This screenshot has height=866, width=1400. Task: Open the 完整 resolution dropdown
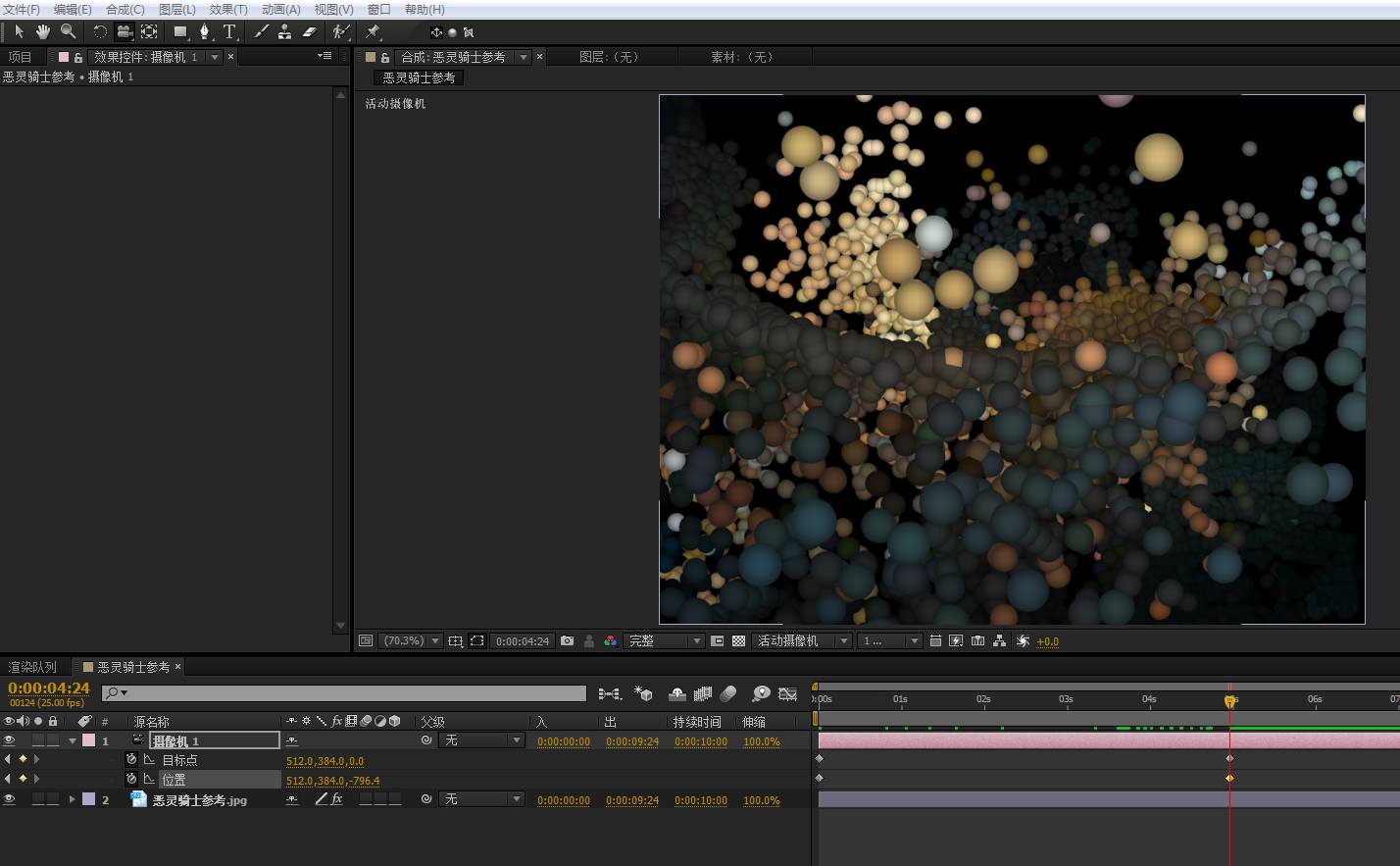point(665,640)
